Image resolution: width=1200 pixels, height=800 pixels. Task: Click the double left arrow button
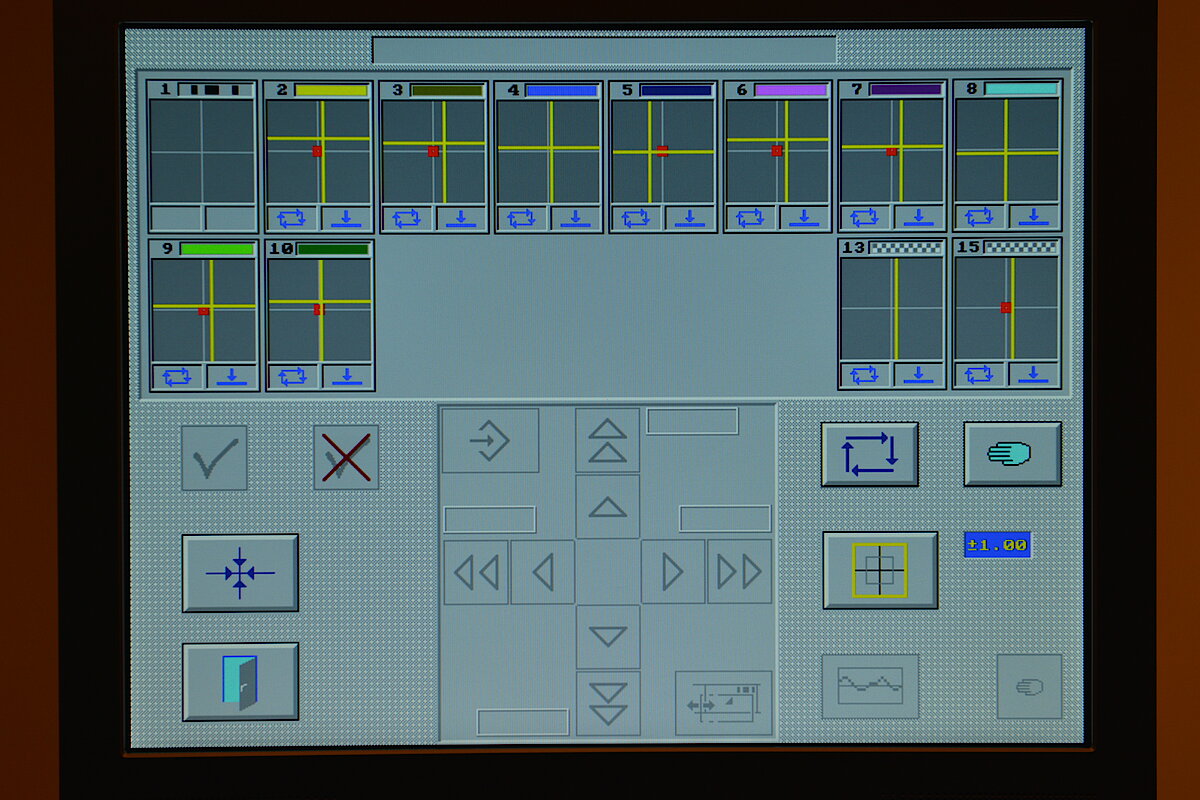pyautogui.click(x=476, y=572)
